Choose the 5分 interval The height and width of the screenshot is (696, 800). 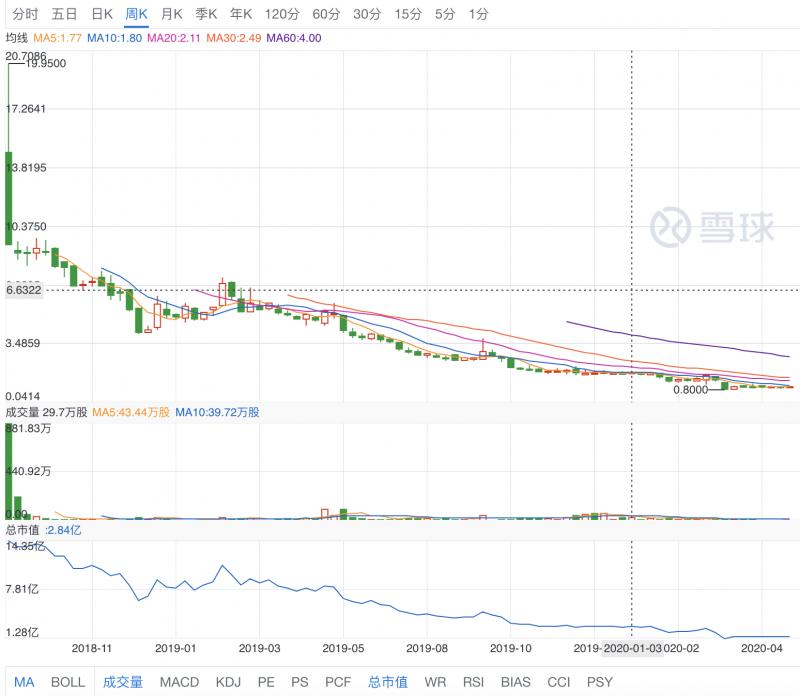click(444, 14)
